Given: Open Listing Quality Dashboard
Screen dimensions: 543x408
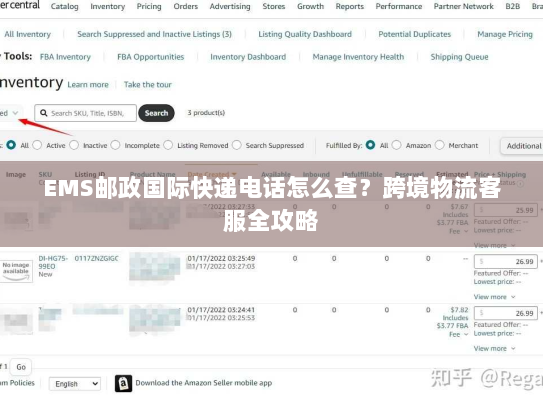Looking at the screenshot, I should (x=305, y=34).
